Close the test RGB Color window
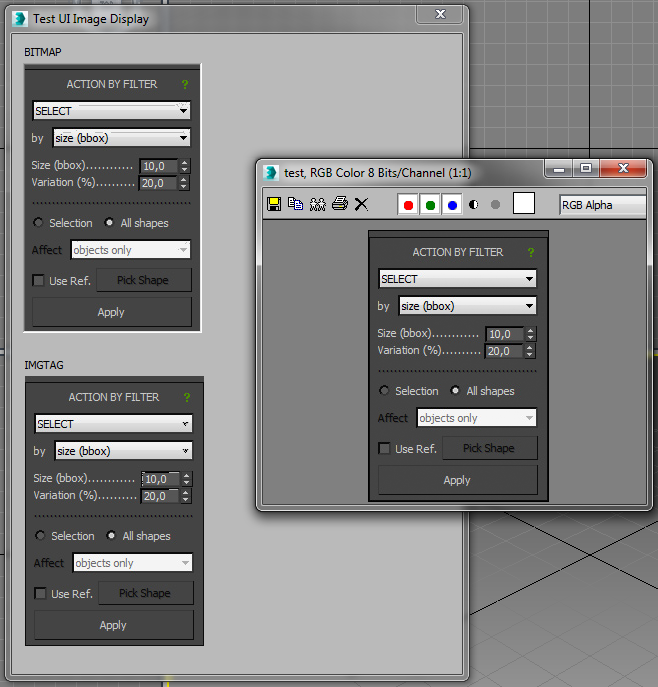 click(623, 168)
